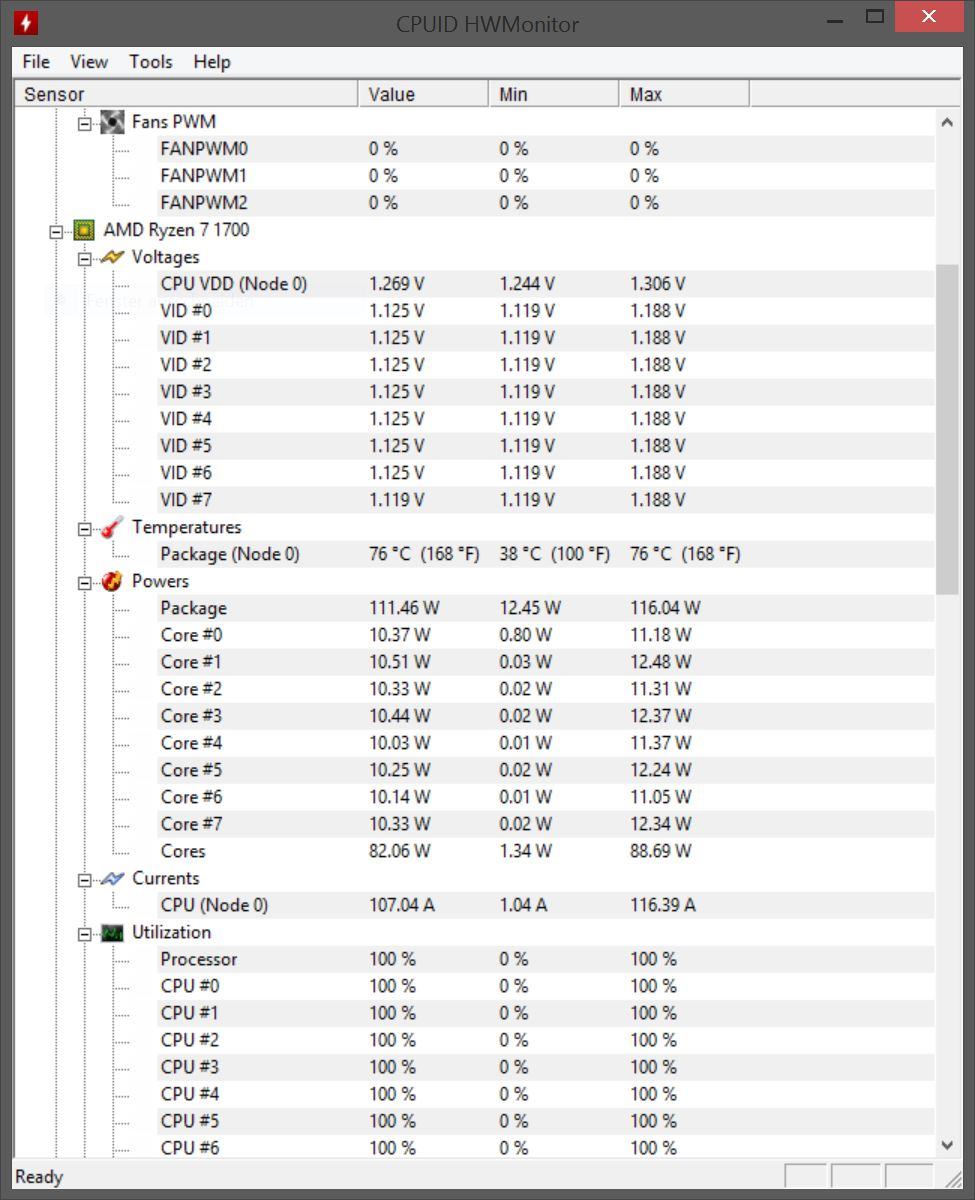Click the red HWMonitor lightning app icon
The width and height of the screenshot is (975, 1200).
point(27,22)
